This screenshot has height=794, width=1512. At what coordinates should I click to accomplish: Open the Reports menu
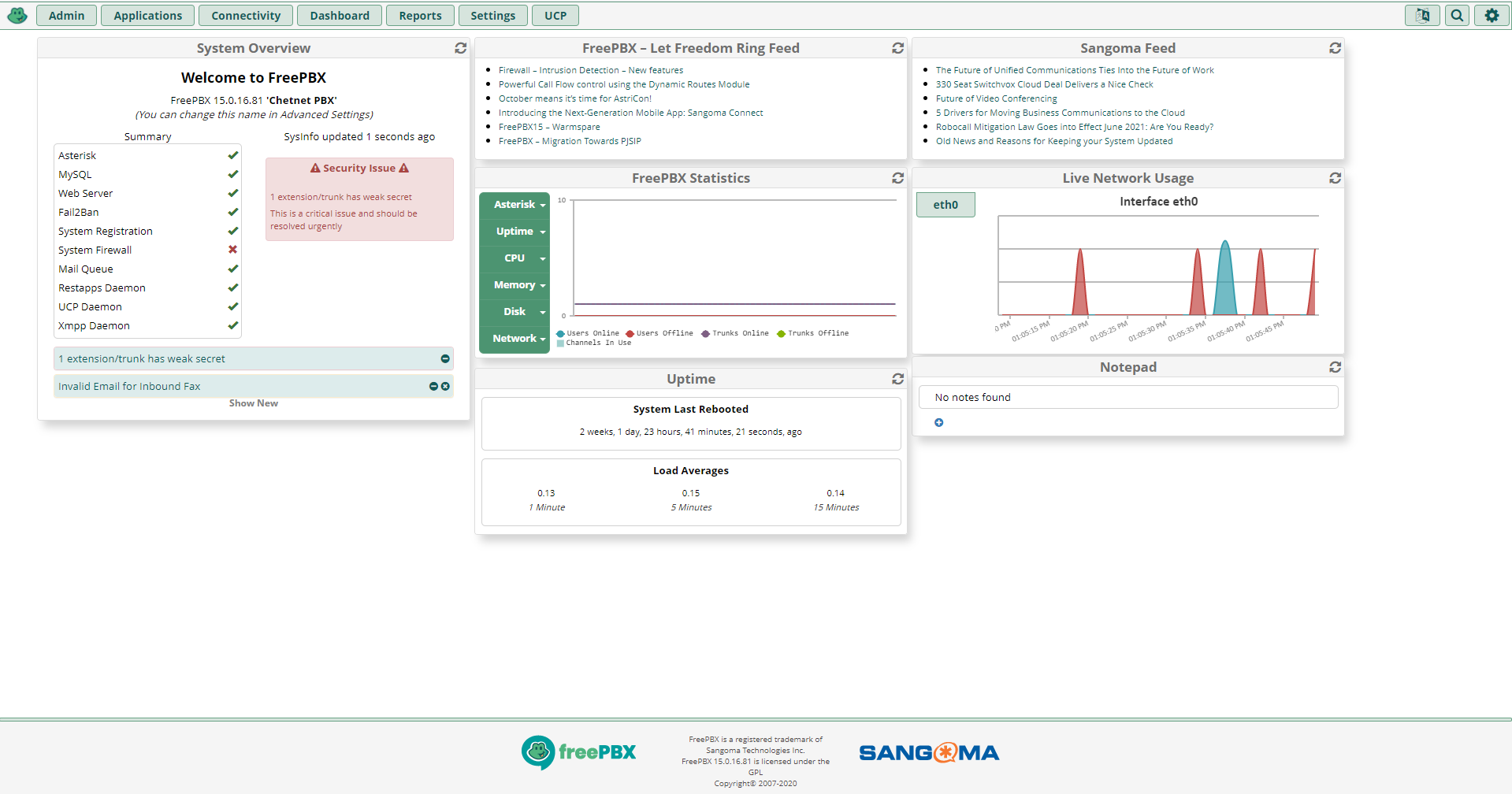pyautogui.click(x=420, y=16)
